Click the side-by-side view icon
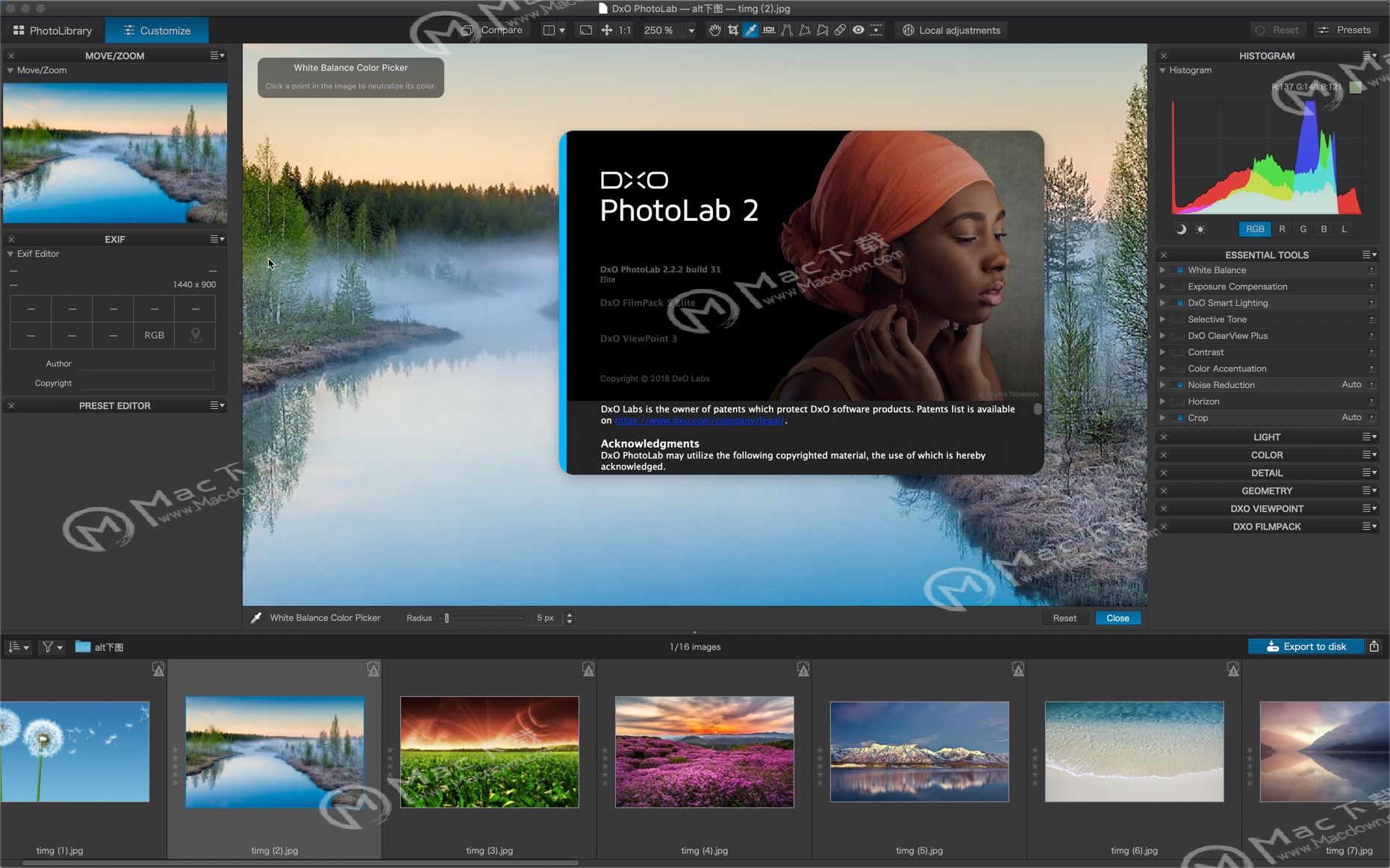1390x868 pixels. (x=549, y=30)
